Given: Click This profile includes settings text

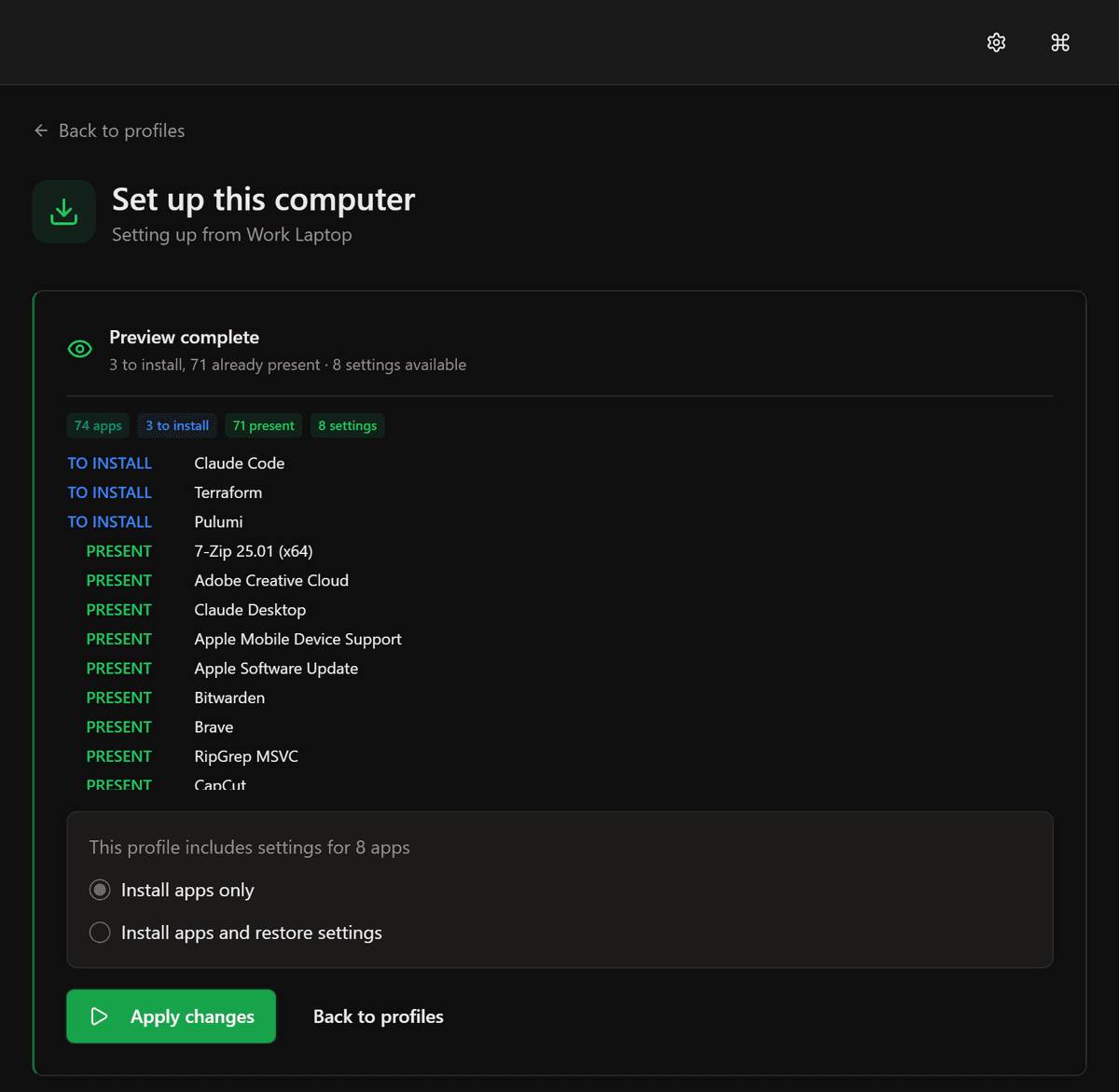Looking at the screenshot, I should tap(249, 848).
